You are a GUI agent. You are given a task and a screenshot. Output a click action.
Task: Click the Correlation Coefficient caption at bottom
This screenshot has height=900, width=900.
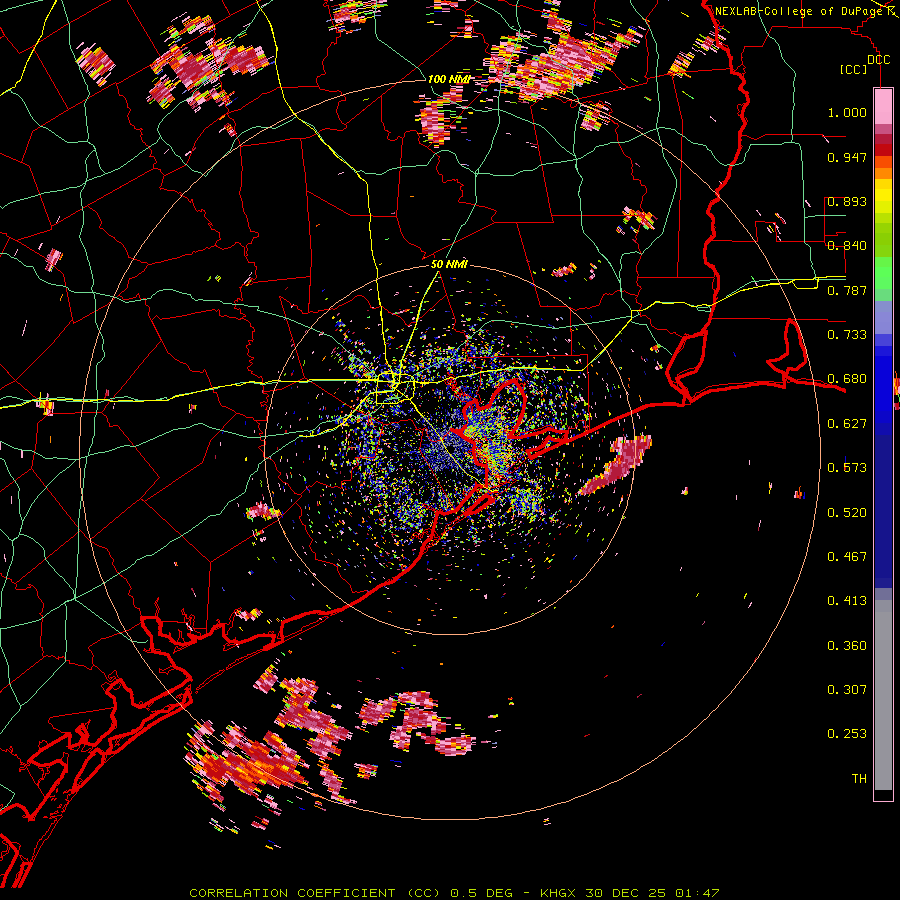(454, 893)
